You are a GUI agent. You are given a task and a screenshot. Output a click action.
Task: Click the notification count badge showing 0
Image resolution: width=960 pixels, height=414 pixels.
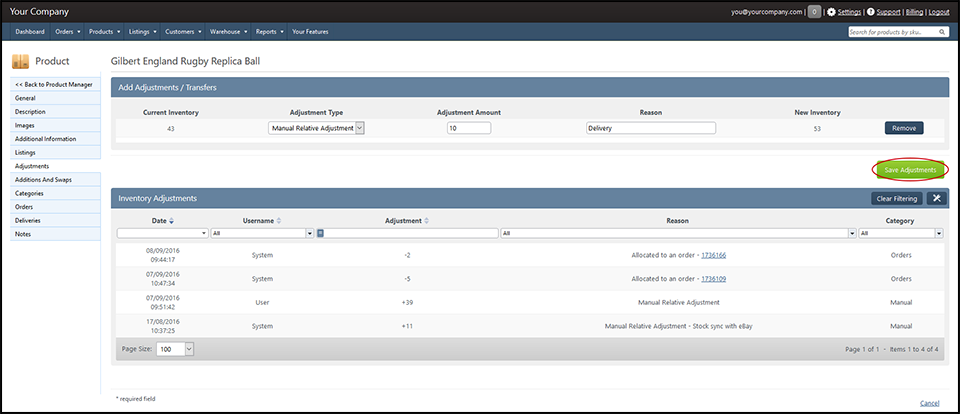pyautogui.click(x=814, y=12)
